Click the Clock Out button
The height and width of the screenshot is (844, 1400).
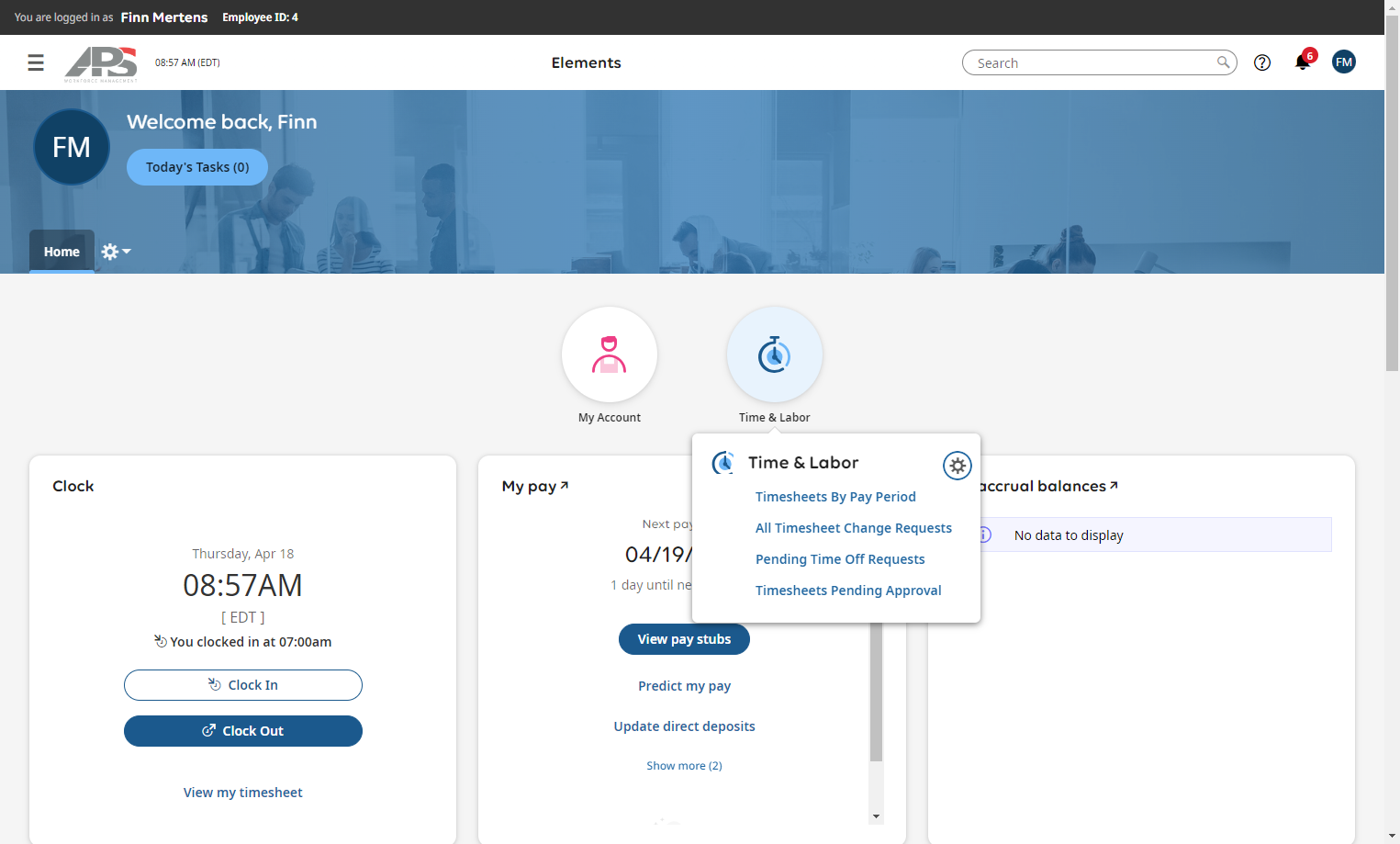pyautogui.click(x=243, y=731)
